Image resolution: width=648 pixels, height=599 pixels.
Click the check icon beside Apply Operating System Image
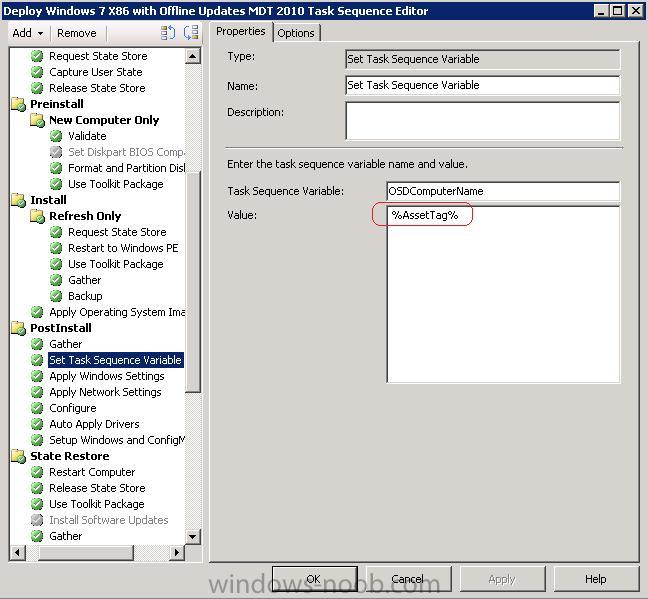37,312
